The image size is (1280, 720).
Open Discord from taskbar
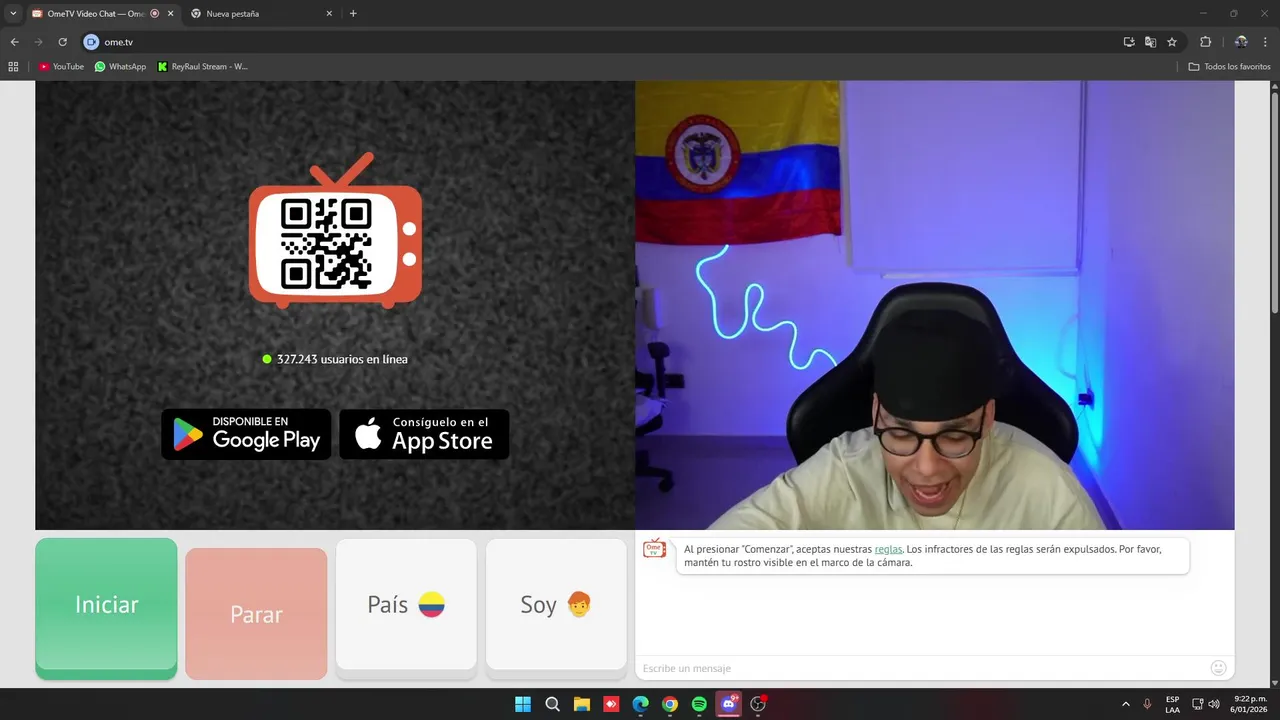click(729, 704)
